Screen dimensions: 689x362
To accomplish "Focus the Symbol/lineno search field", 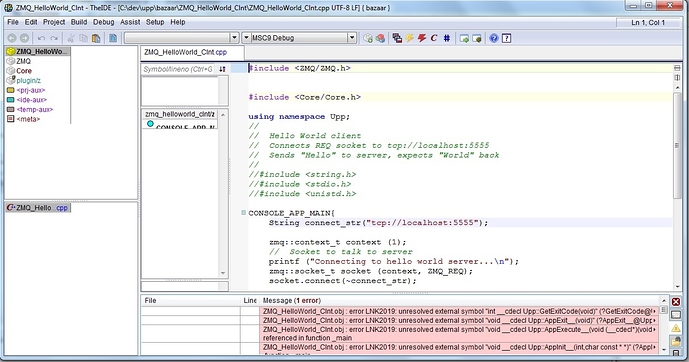I will [178, 69].
